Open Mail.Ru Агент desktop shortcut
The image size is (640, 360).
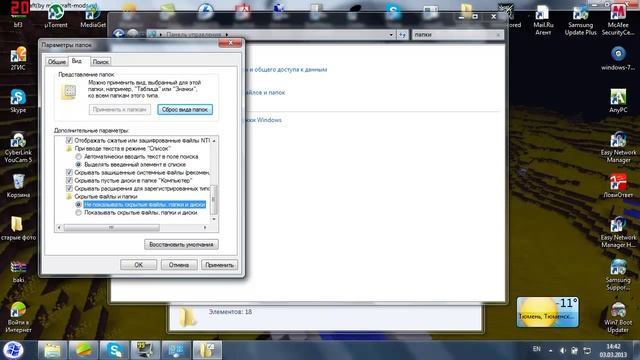(x=543, y=20)
